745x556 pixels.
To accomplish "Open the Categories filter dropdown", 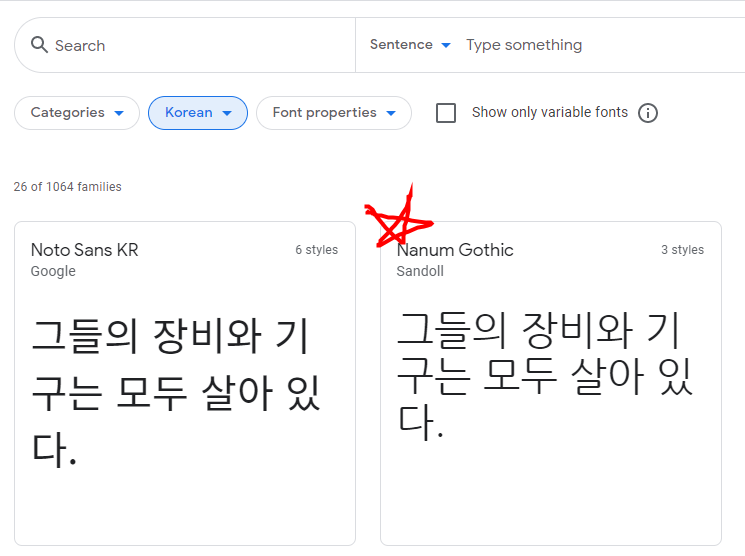I will [x=77, y=113].
